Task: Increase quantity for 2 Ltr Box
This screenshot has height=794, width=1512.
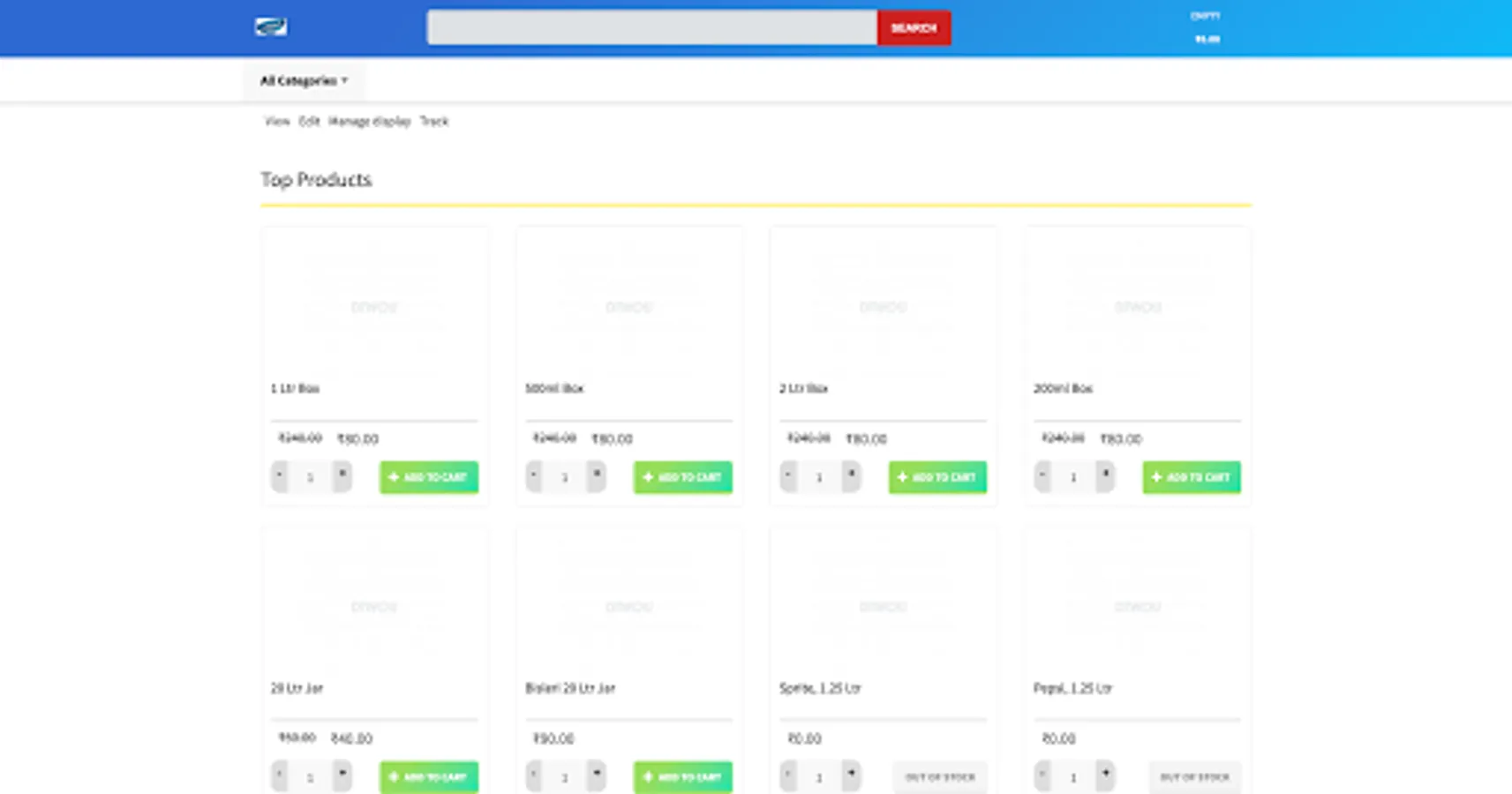Action: pos(851,476)
